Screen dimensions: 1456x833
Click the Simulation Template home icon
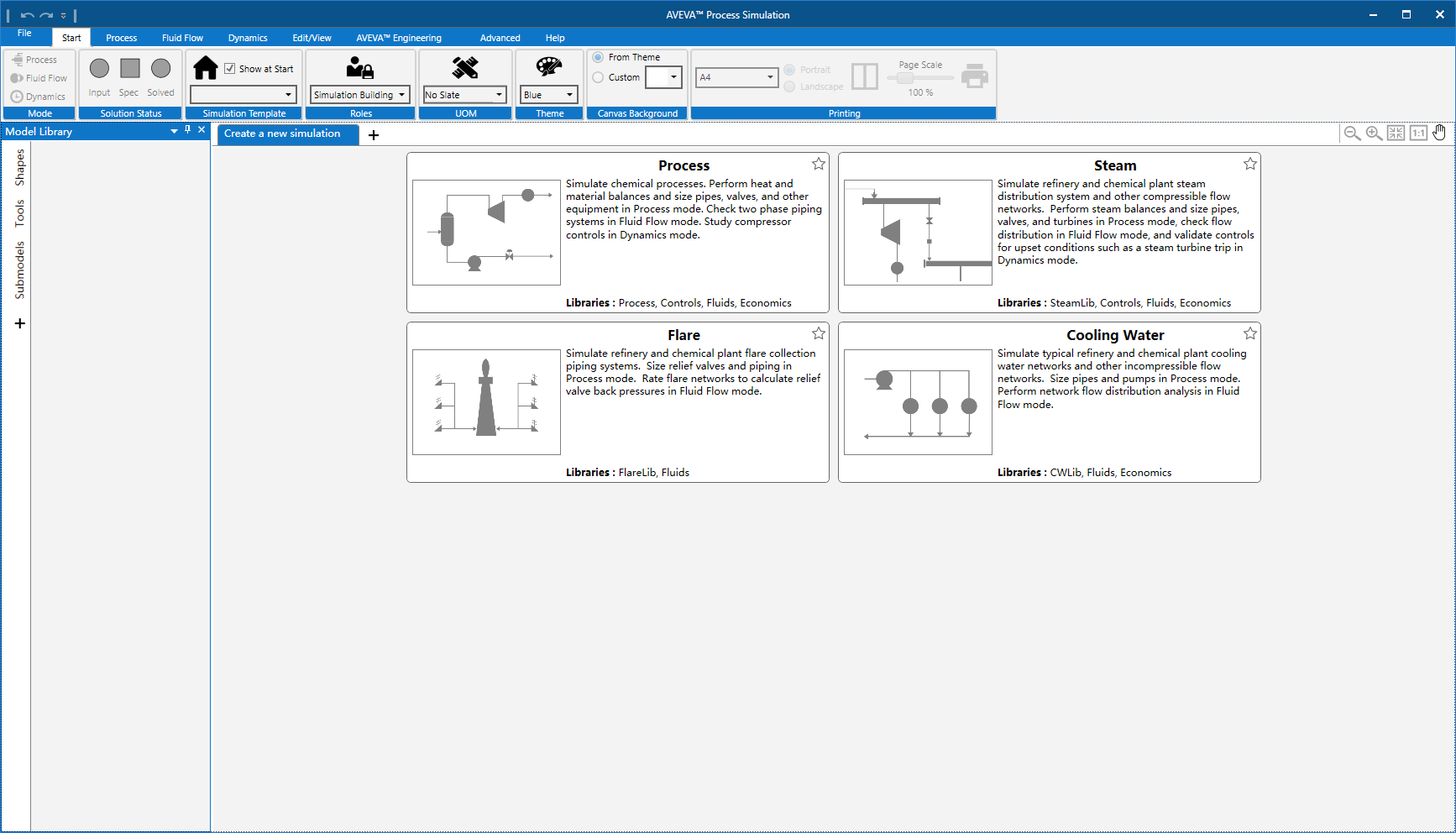click(x=206, y=68)
